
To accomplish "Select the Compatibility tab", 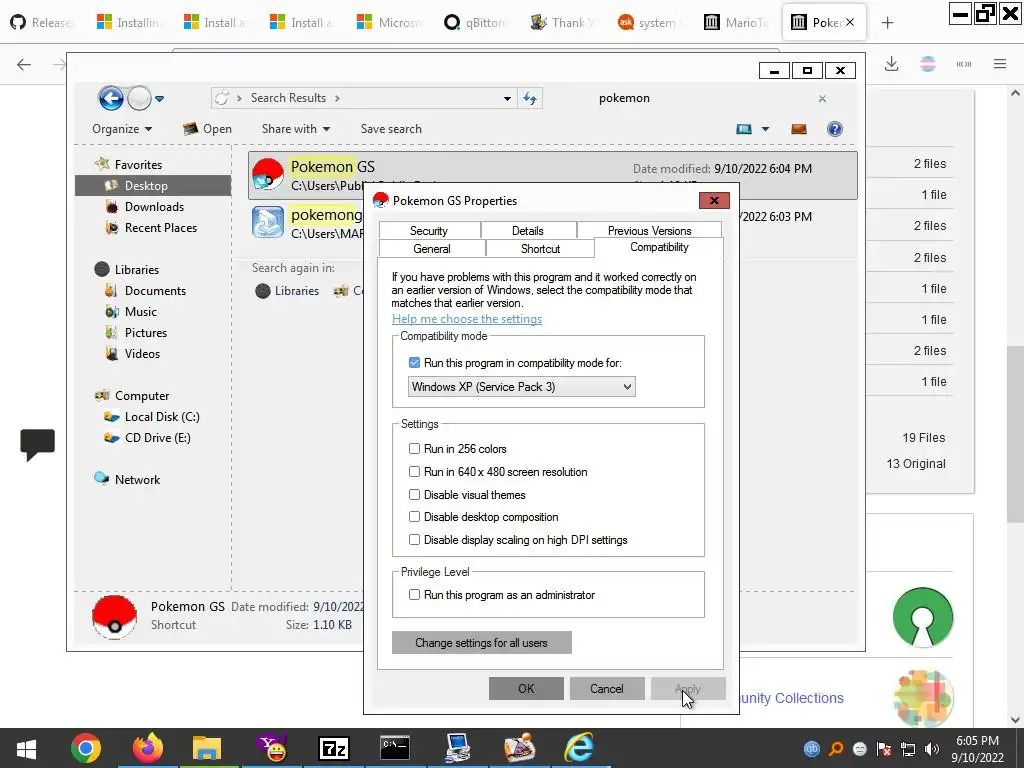I will pos(659,248).
